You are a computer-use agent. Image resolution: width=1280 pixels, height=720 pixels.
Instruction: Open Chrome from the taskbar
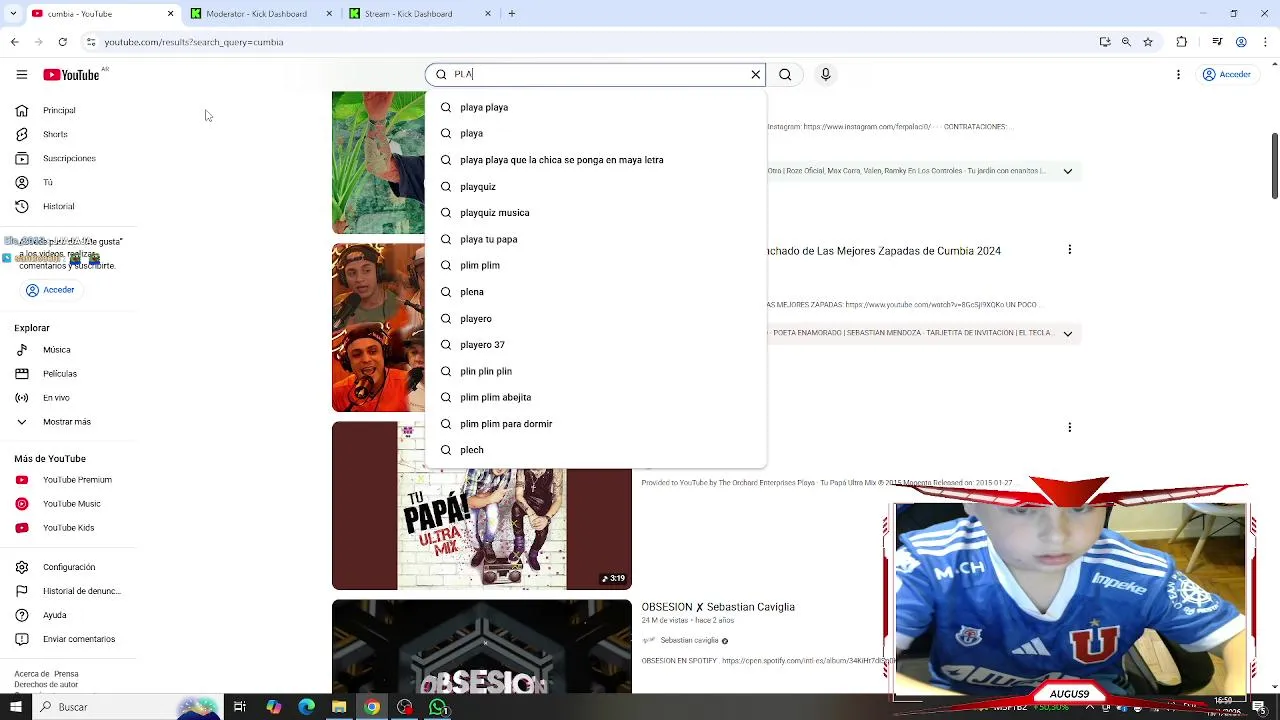(x=371, y=707)
